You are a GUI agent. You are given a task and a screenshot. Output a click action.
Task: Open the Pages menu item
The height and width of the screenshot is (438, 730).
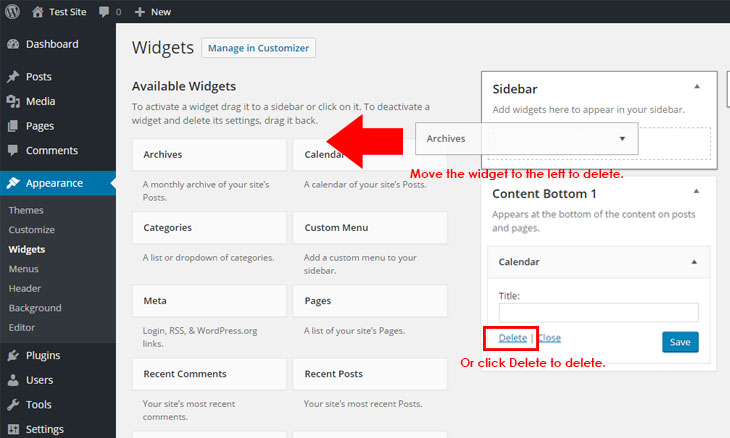pyautogui.click(x=40, y=126)
